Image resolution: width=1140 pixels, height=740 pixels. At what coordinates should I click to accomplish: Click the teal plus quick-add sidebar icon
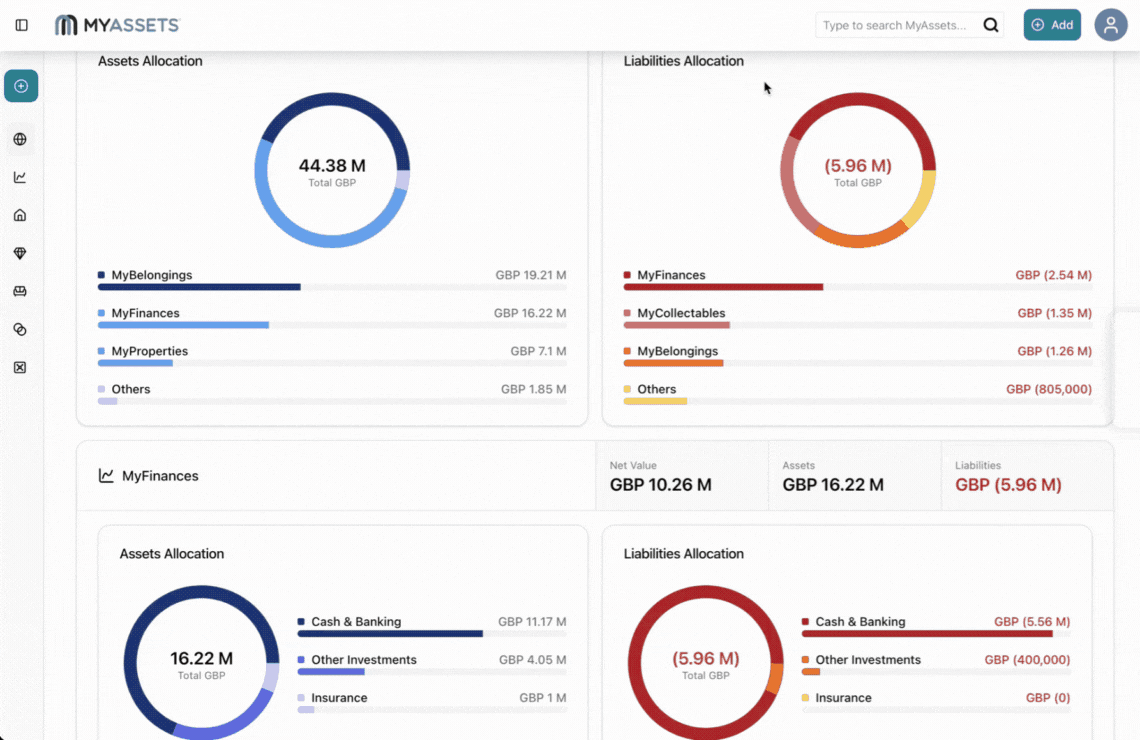click(x=21, y=86)
